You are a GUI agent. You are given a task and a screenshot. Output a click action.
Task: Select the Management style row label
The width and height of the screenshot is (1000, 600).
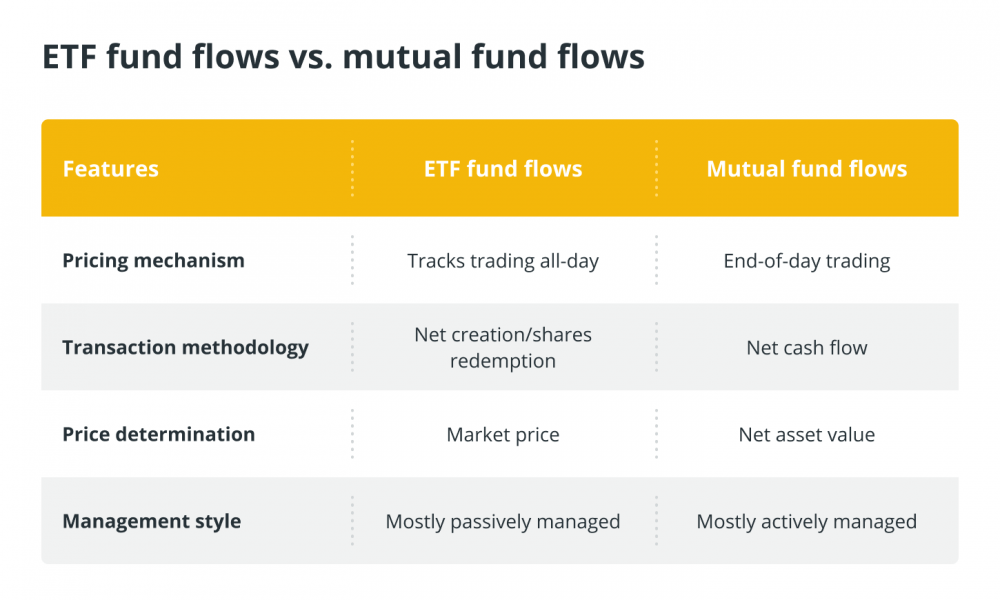pos(152,521)
